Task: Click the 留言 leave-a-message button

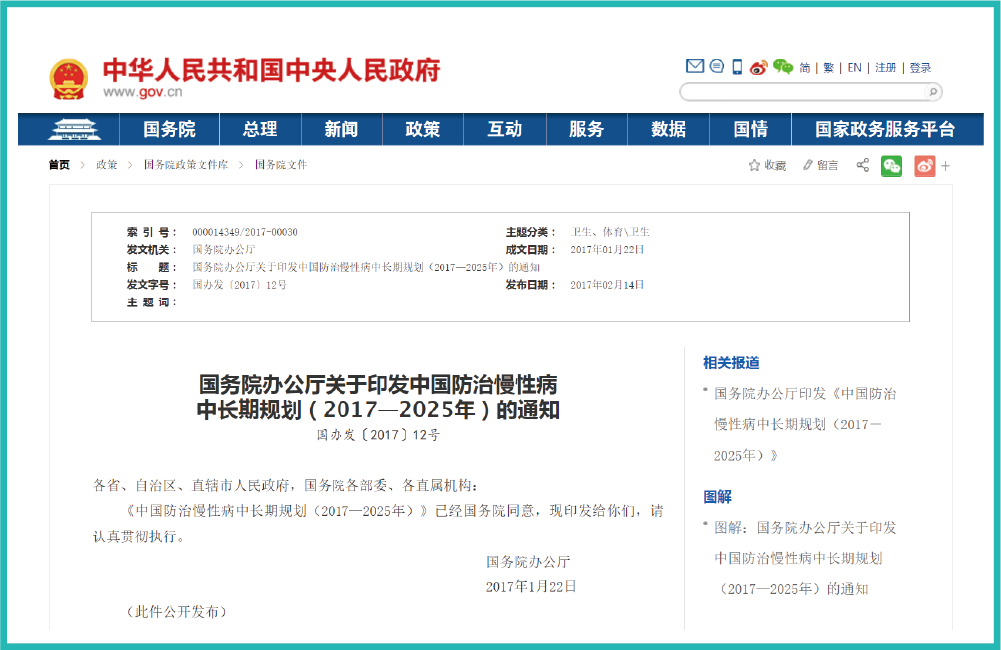Action: click(x=821, y=165)
